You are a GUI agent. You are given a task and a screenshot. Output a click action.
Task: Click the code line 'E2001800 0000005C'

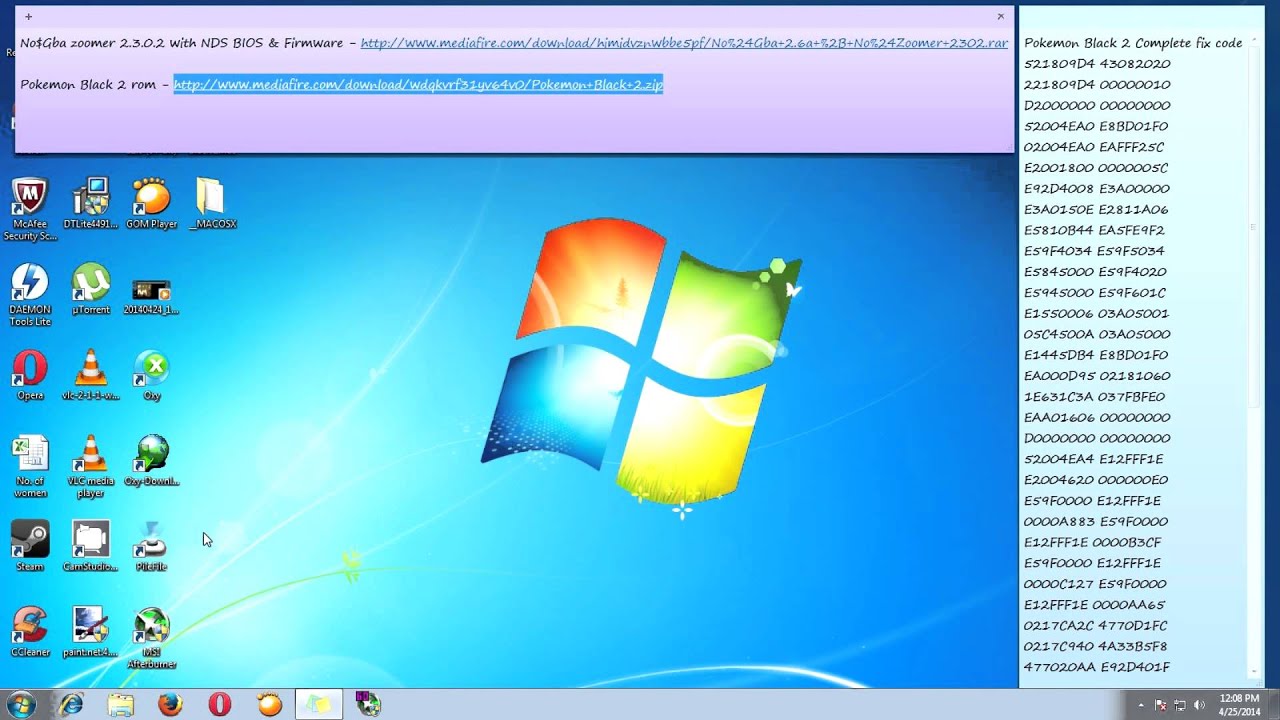tap(1096, 168)
